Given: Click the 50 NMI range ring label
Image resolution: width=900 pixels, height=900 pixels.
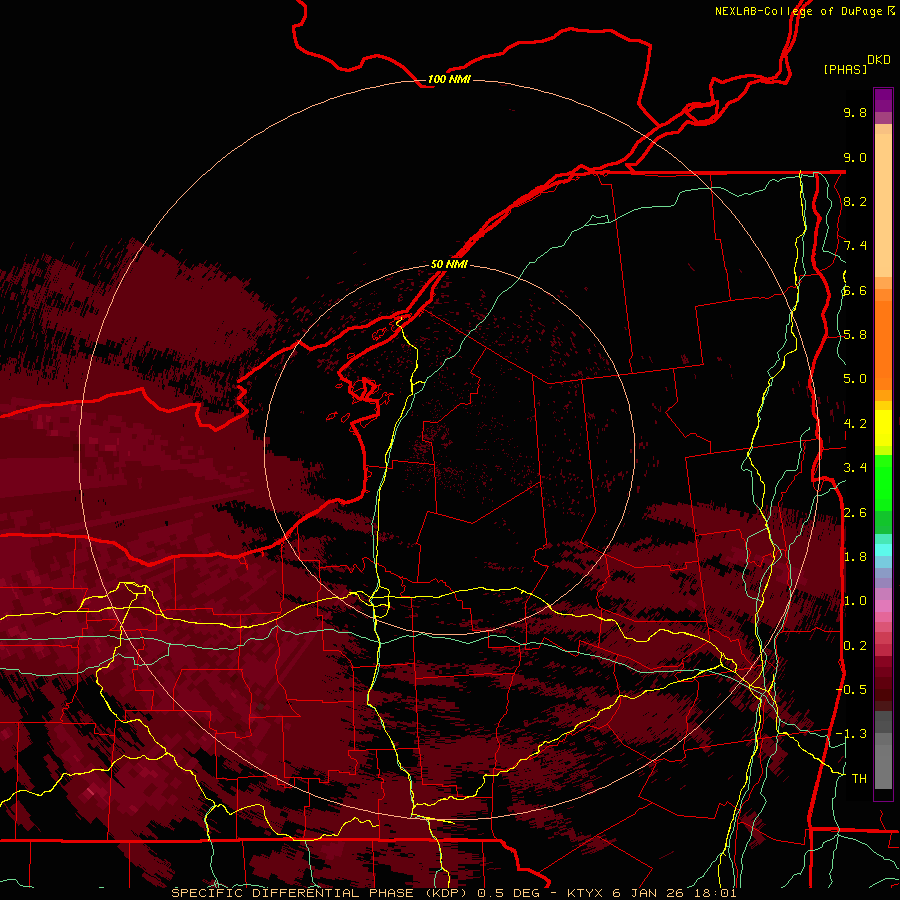Looking at the screenshot, I should 449,264.
